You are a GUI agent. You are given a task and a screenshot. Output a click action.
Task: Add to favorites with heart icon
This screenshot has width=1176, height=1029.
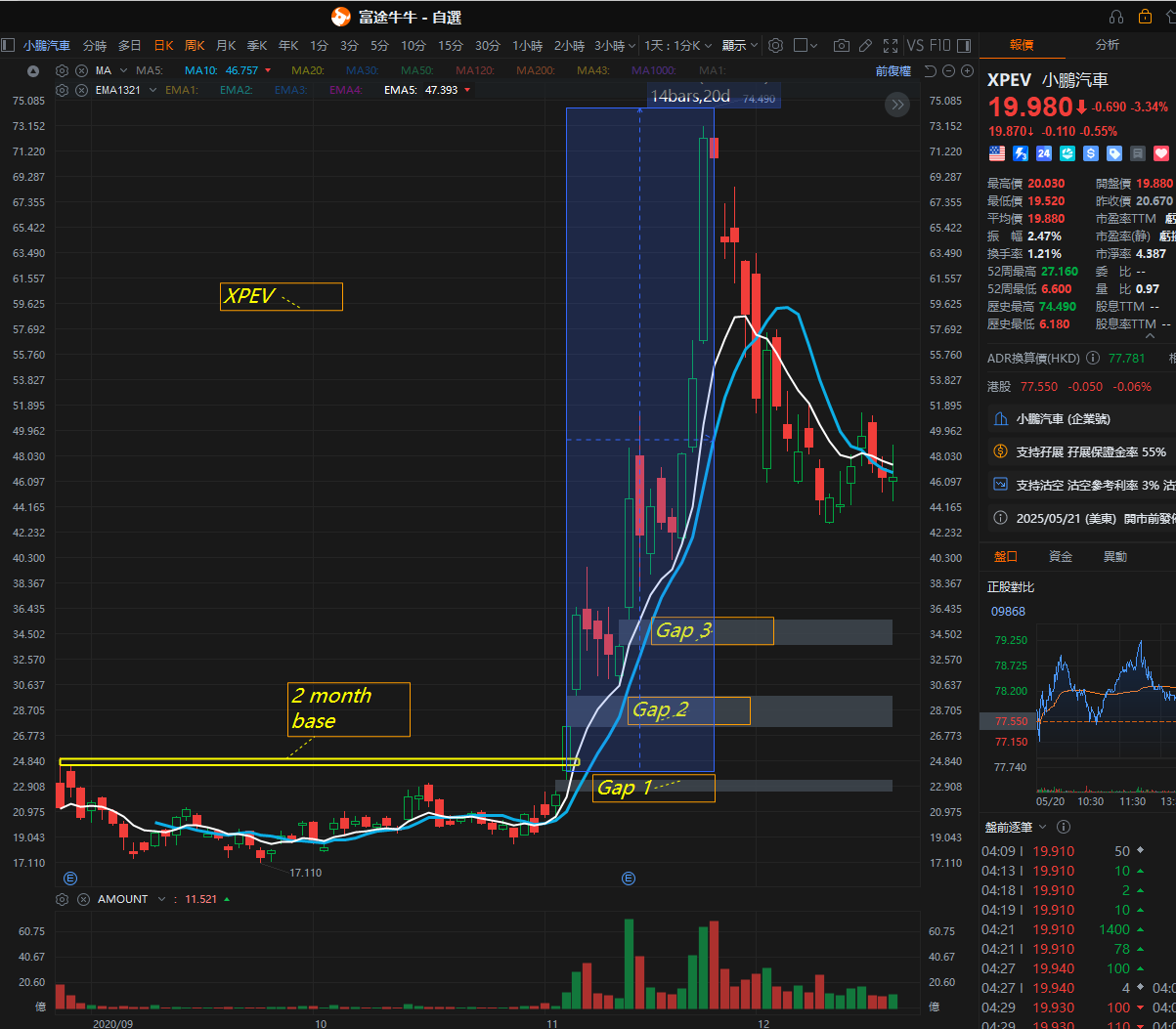coord(1160,153)
